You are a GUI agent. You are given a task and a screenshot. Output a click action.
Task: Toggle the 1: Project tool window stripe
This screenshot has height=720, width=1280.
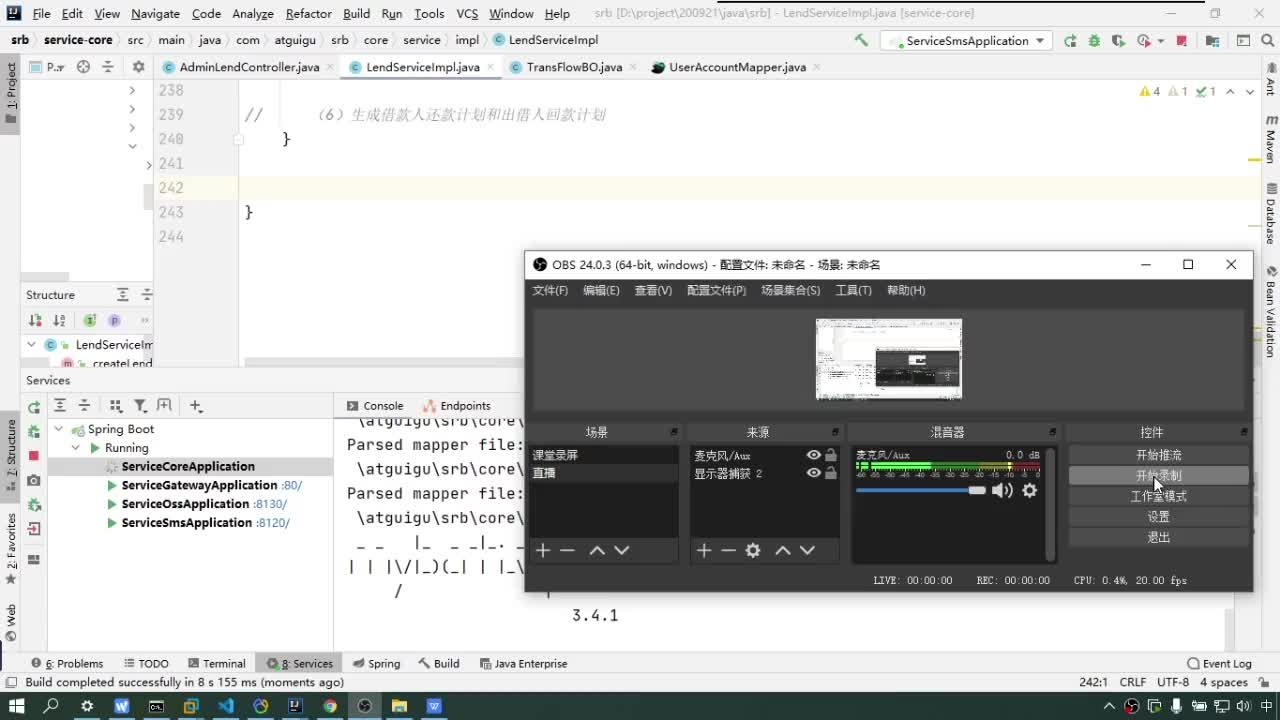click(x=11, y=94)
